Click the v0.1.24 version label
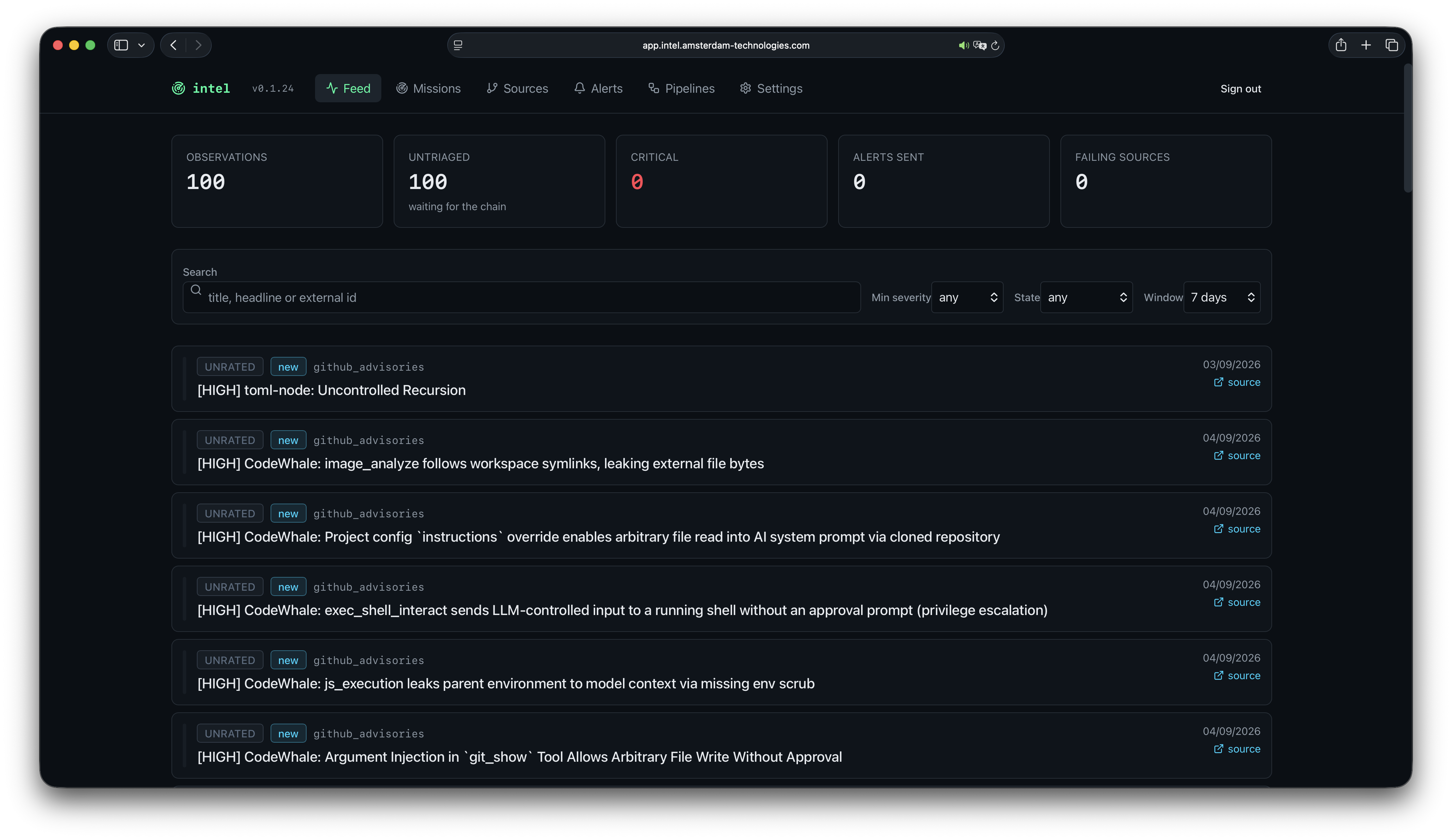Screen dimensions: 1452x840 pyautogui.click(x=273, y=89)
